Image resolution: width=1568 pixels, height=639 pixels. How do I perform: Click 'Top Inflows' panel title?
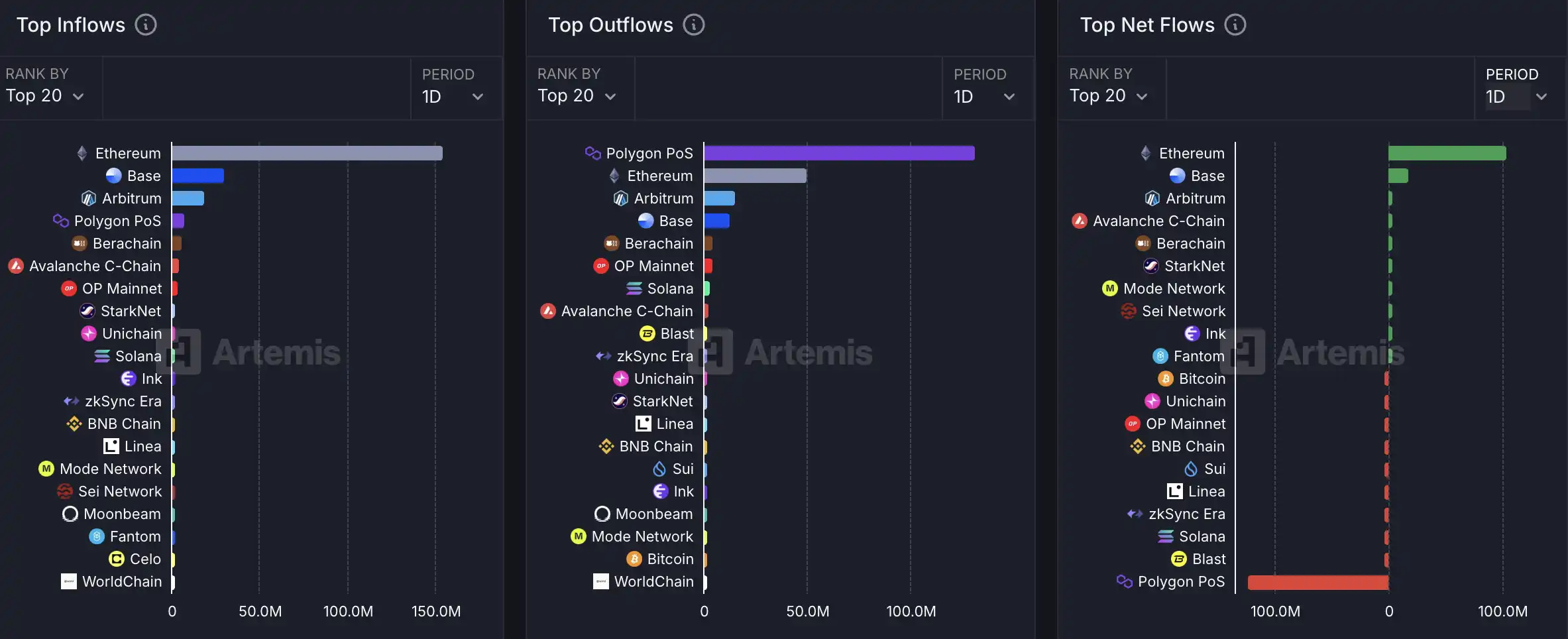(70, 25)
